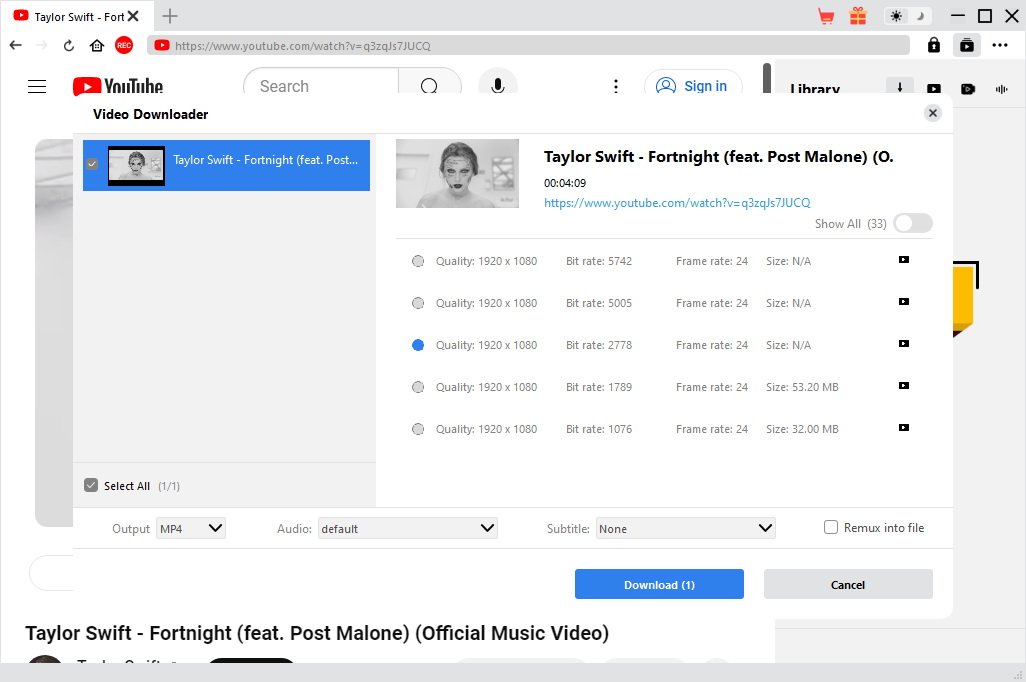
Task: Click the YouTube logo
Action: pos(118,86)
